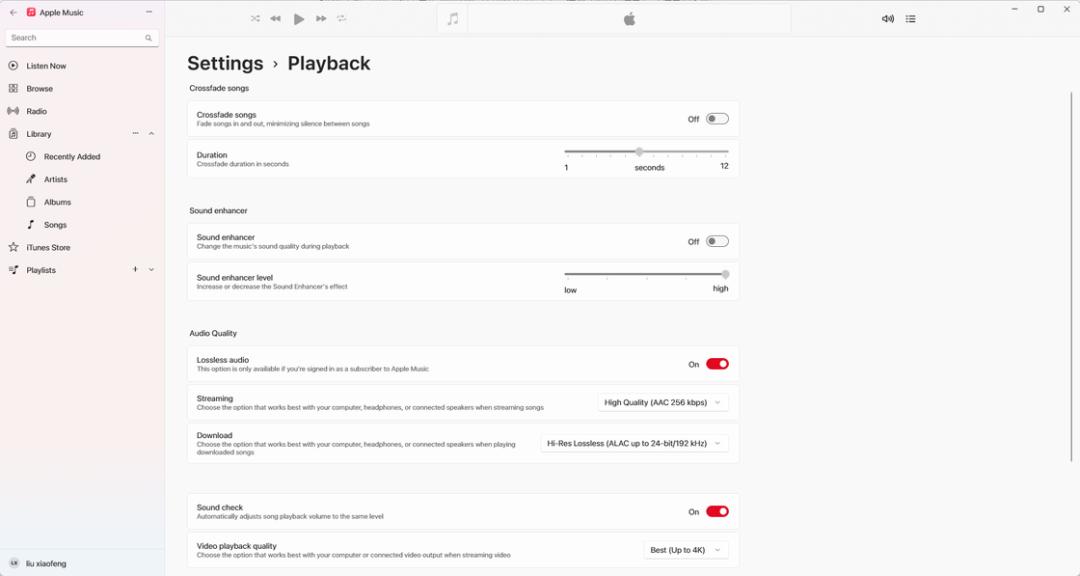Turn on the Sound enhancer toggle
The height and width of the screenshot is (576, 1080).
pos(717,242)
